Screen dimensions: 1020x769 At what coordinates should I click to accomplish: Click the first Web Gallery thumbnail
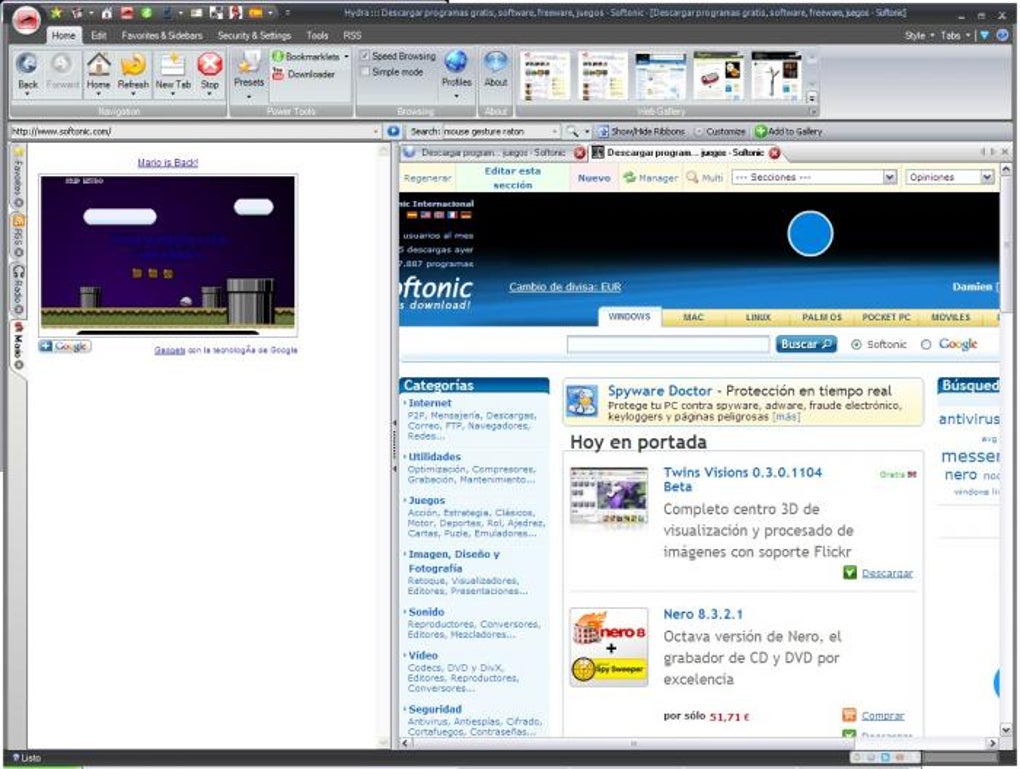click(544, 76)
